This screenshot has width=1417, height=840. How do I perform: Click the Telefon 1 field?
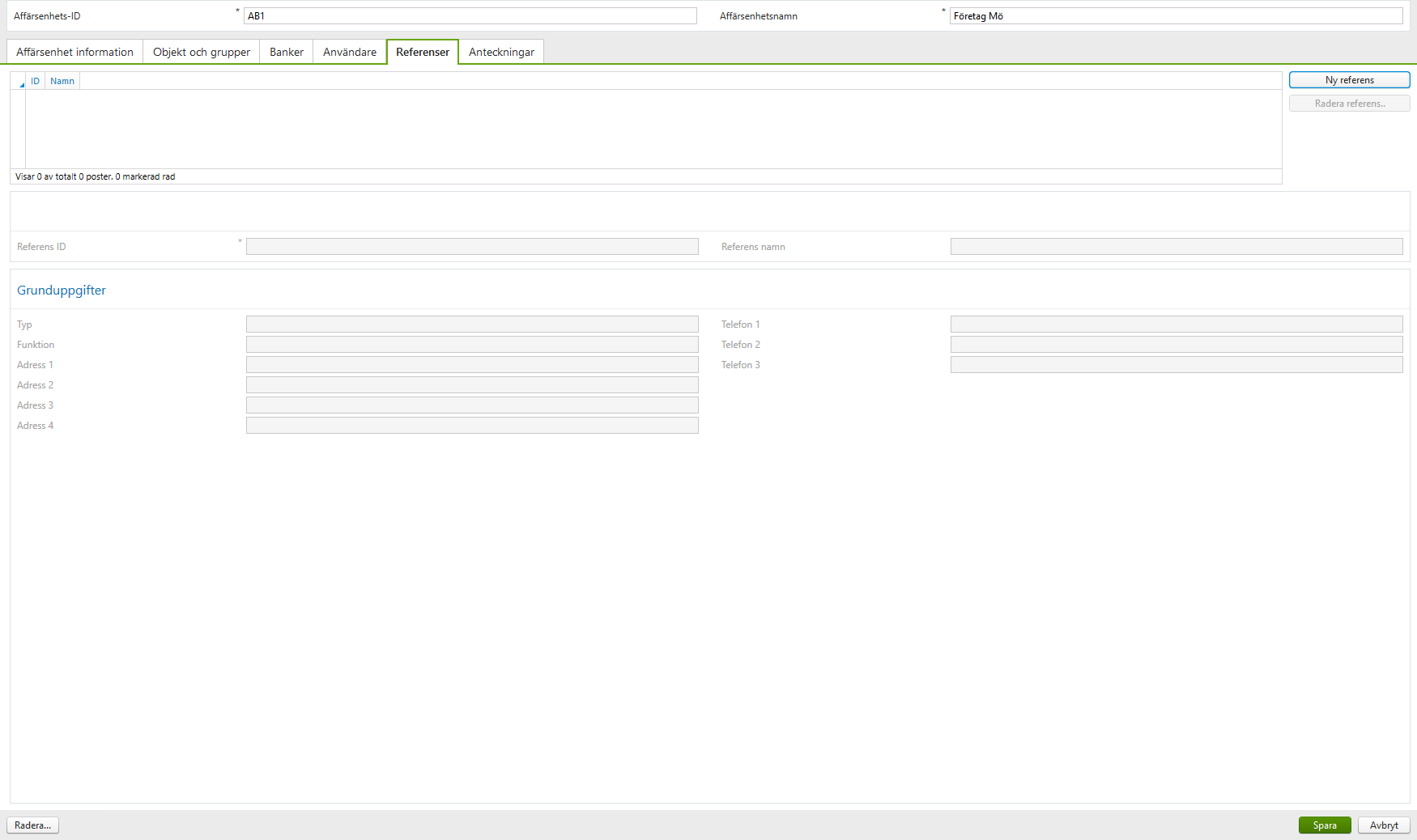click(x=1177, y=324)
